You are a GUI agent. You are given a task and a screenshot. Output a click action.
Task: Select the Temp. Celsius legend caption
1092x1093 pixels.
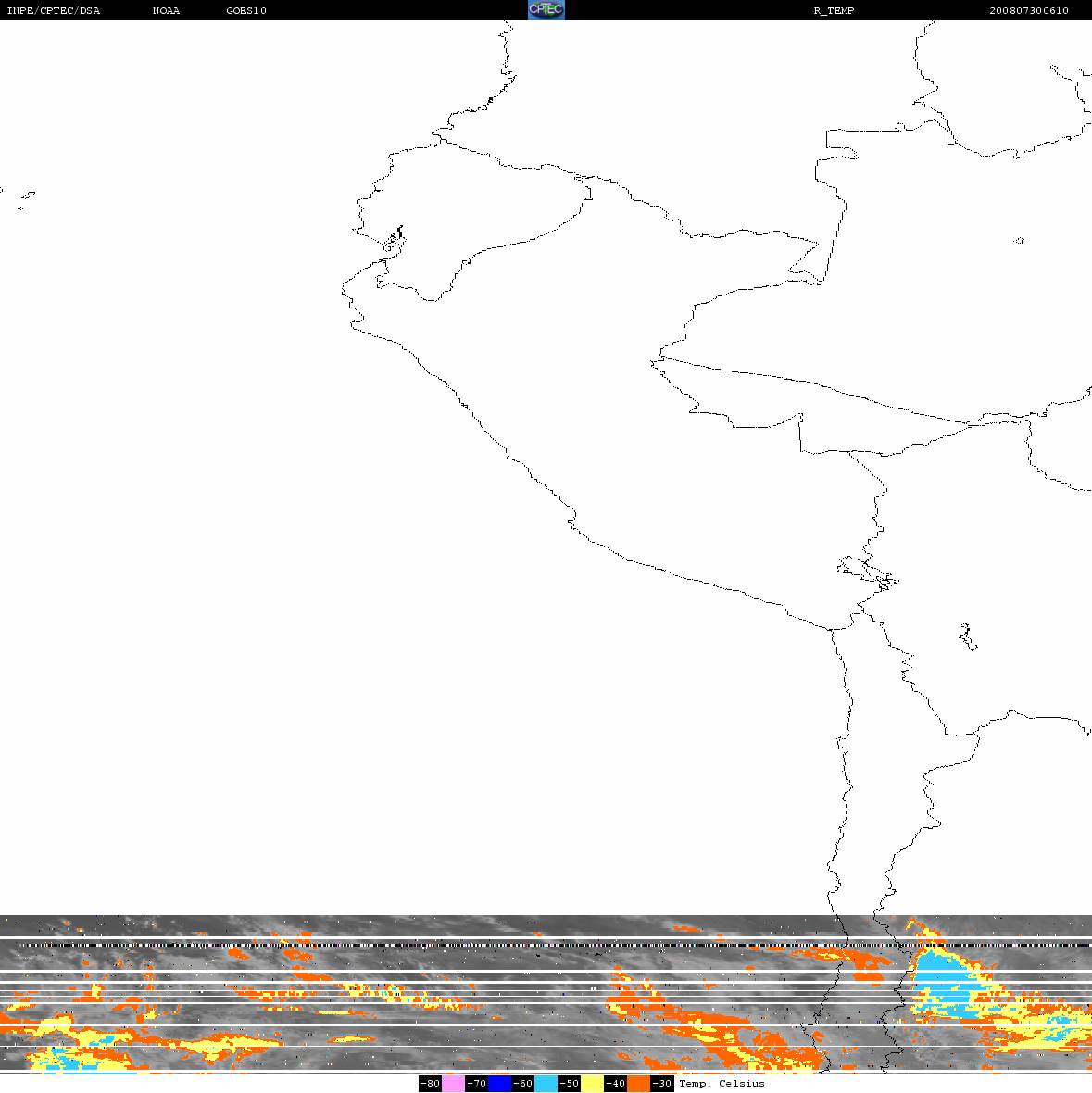point(722,1083)
